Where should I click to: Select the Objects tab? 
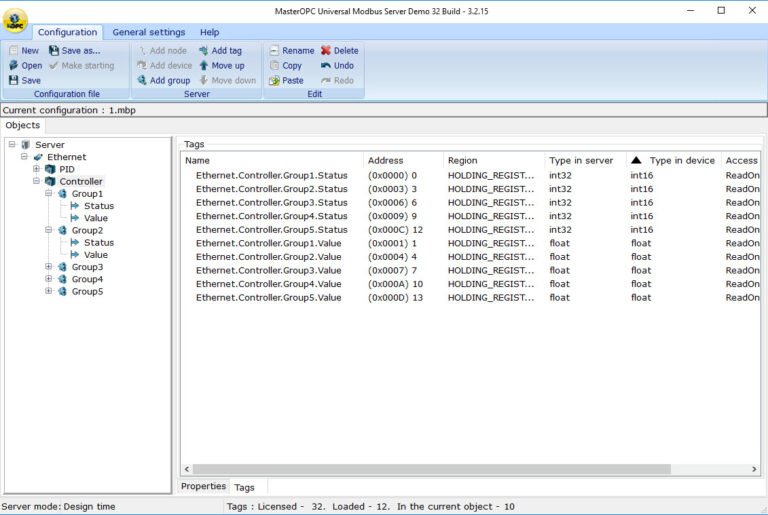coord(23,125)
